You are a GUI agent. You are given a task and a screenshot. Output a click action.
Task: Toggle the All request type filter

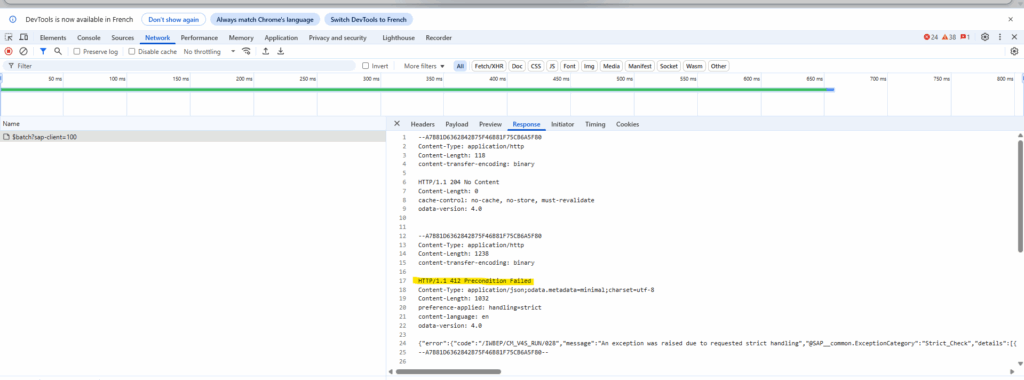460,66
